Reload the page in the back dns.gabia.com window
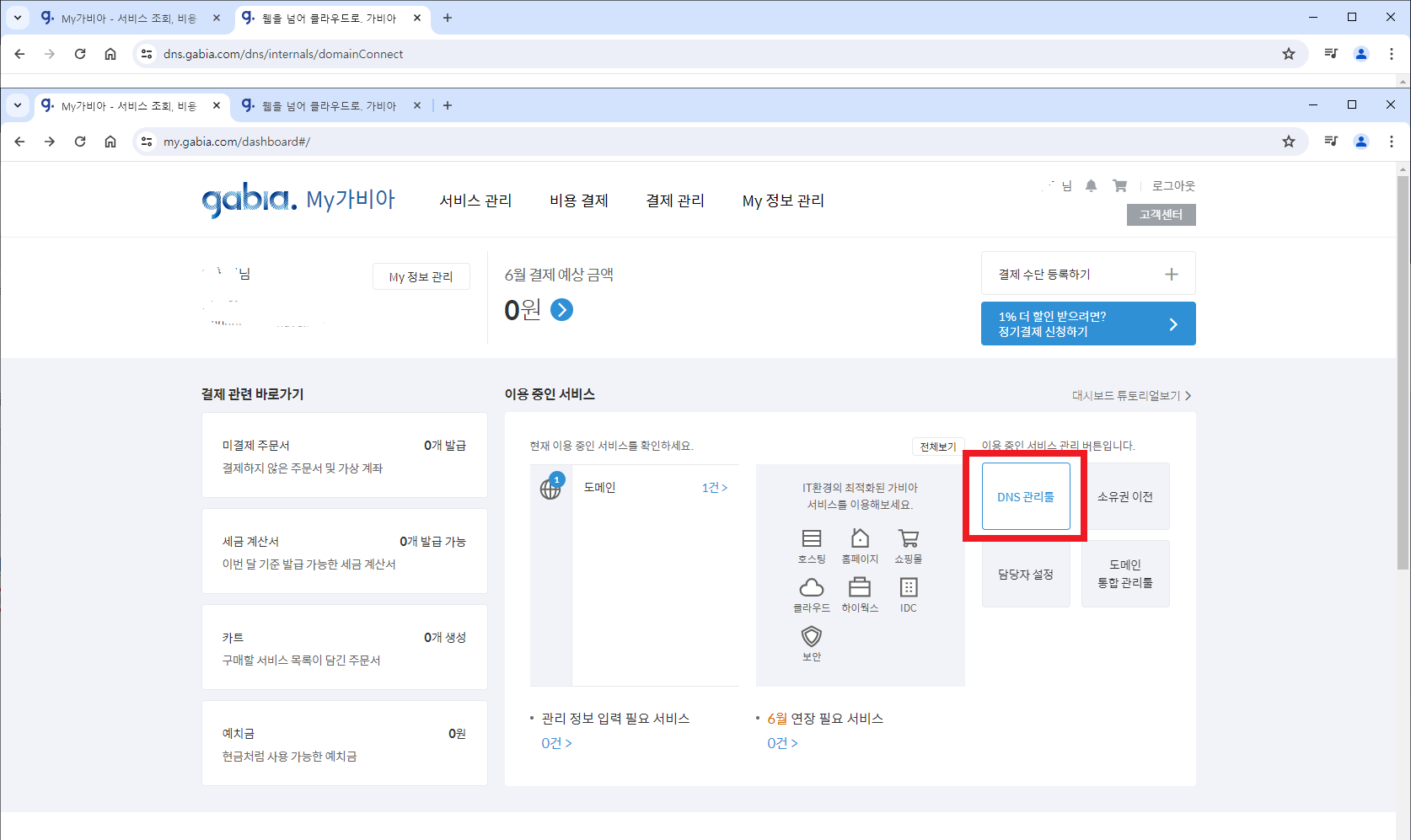Viewport: 1411px width, 840px height. (x=80, y=54)
